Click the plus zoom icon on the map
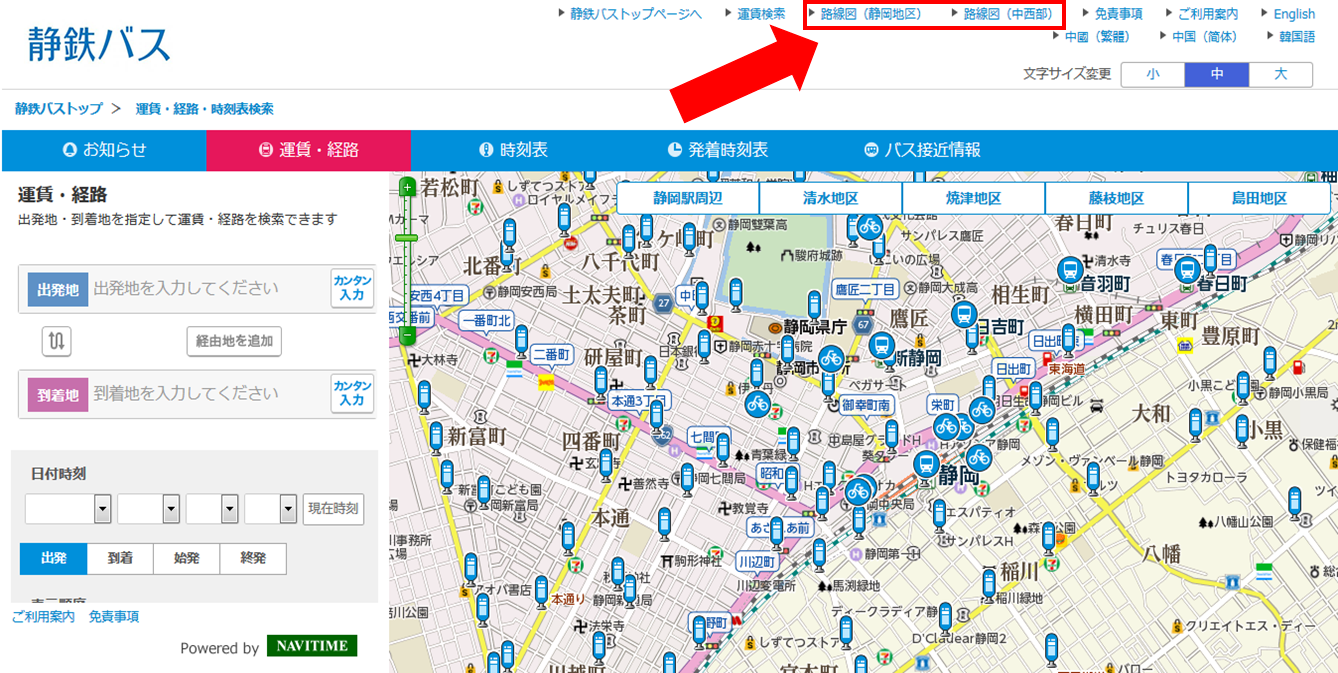The image size is (1338, 673). pyautogui.click(x=407, y=186)
